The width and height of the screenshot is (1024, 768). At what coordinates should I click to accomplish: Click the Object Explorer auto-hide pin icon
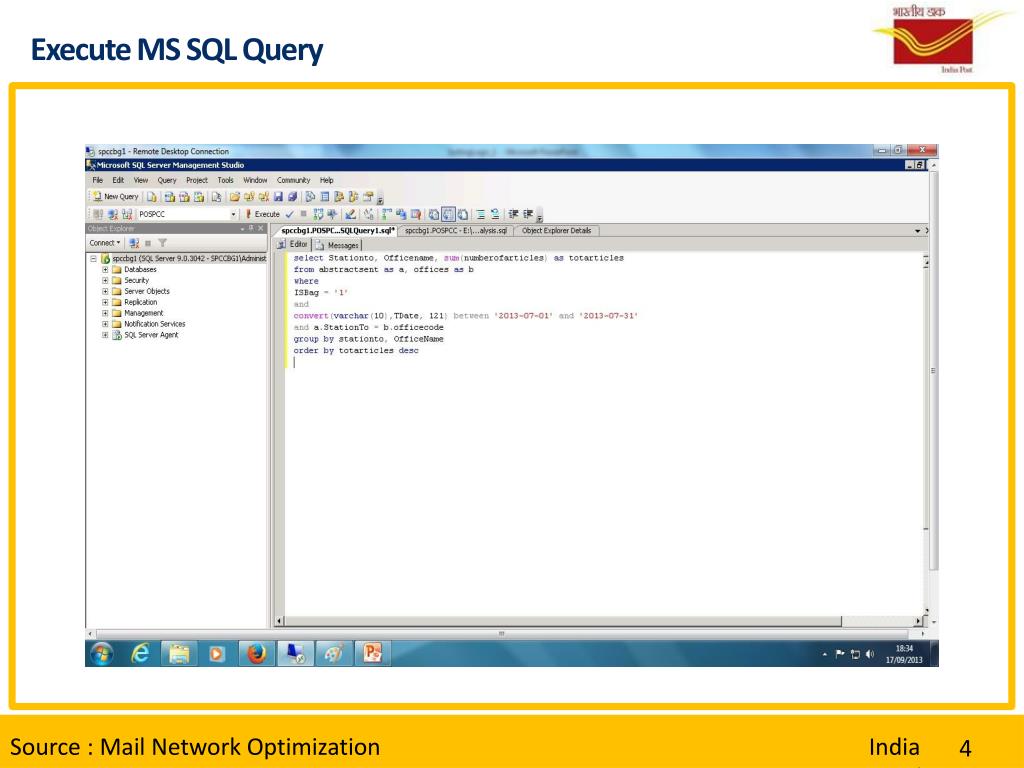click(251, 229)
